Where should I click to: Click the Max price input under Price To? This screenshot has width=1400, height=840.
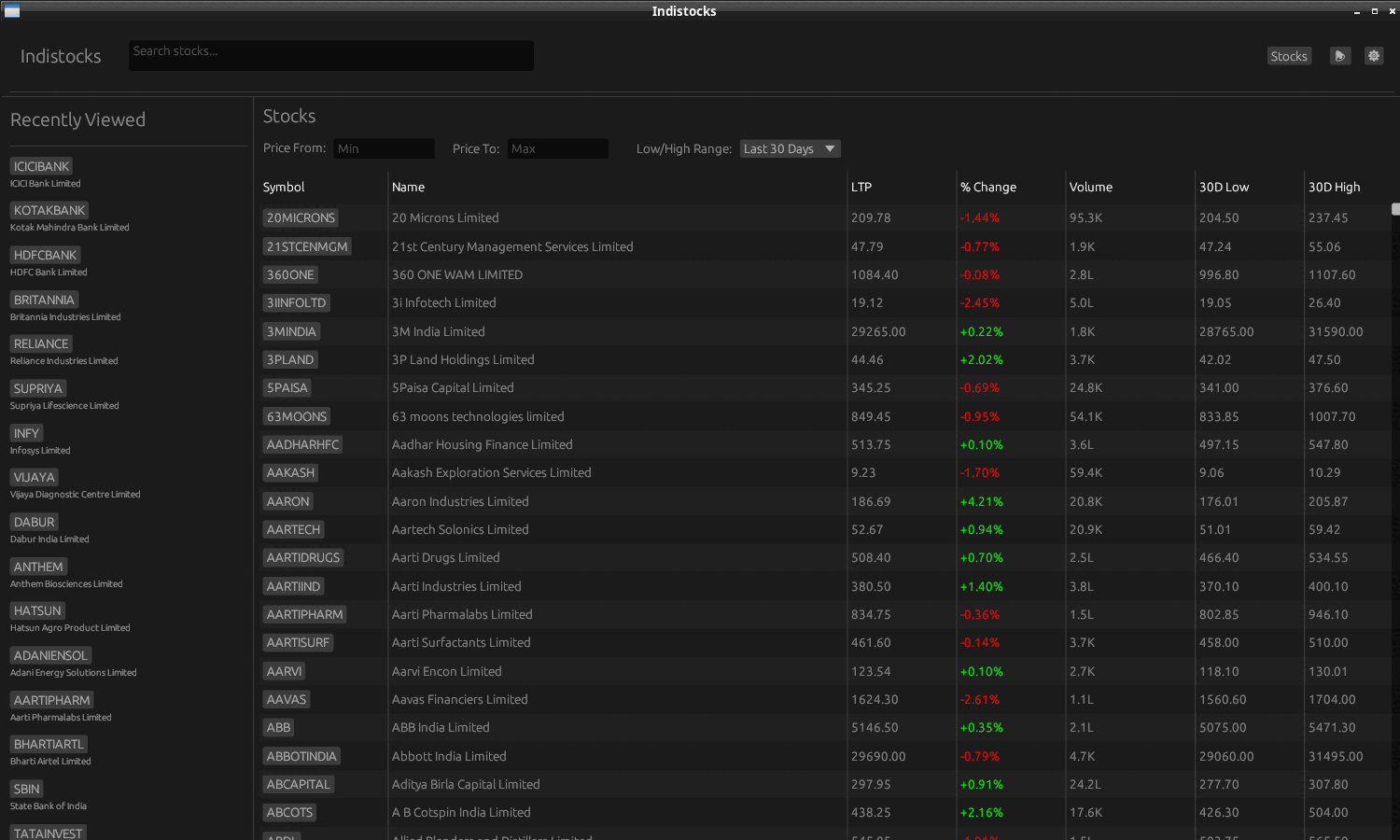pyautogui.click(x=557, y=147)
